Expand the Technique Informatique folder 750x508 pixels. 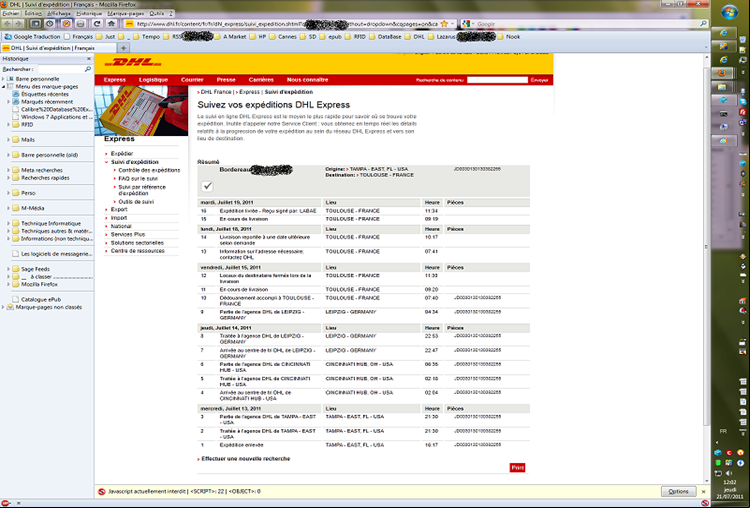point(8,223)
